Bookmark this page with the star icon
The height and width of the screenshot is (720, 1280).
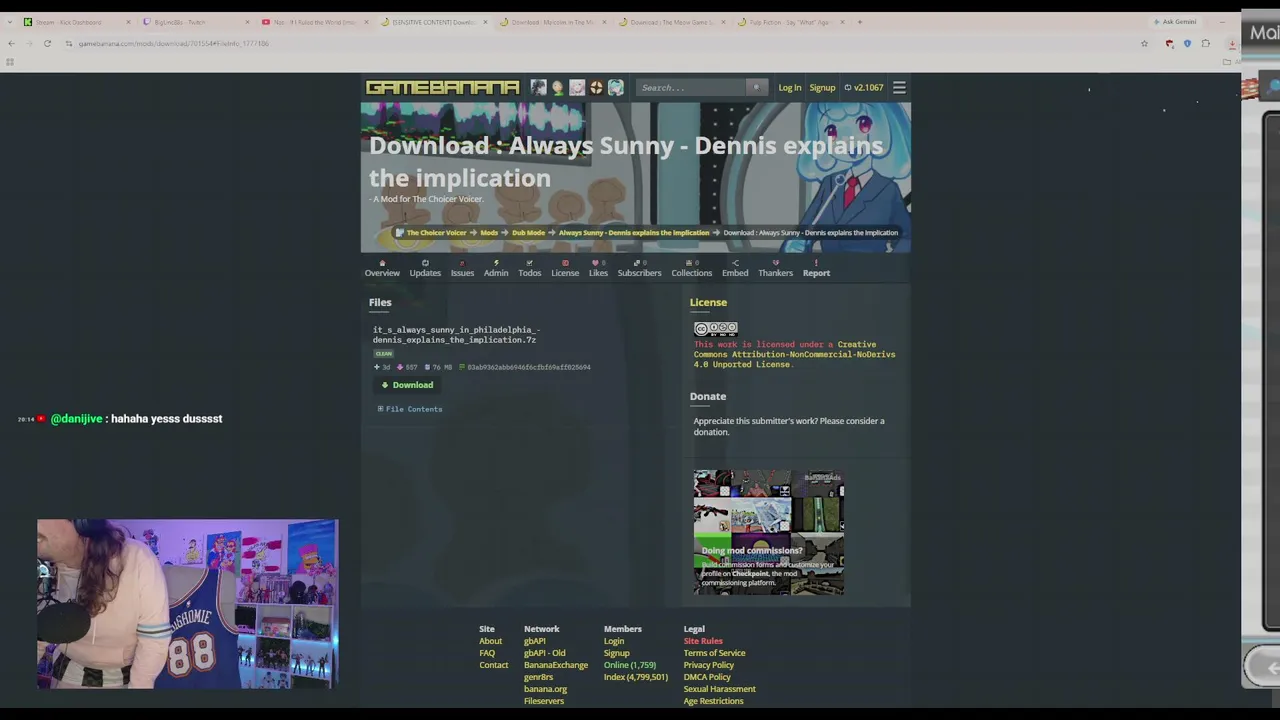tap(1144, 43)
